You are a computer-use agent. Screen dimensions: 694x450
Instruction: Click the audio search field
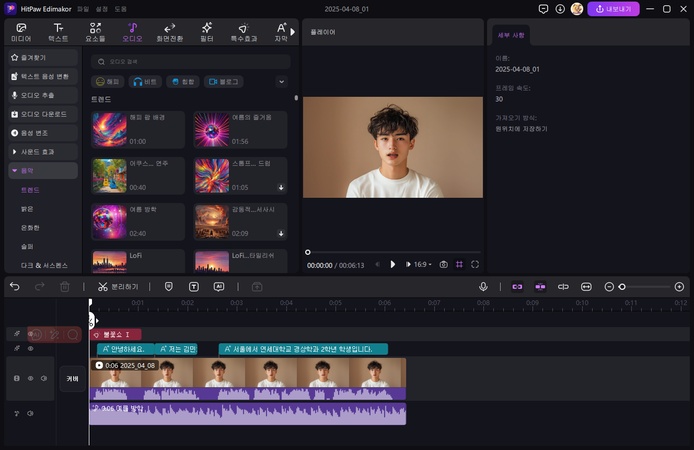coord(191,62)
